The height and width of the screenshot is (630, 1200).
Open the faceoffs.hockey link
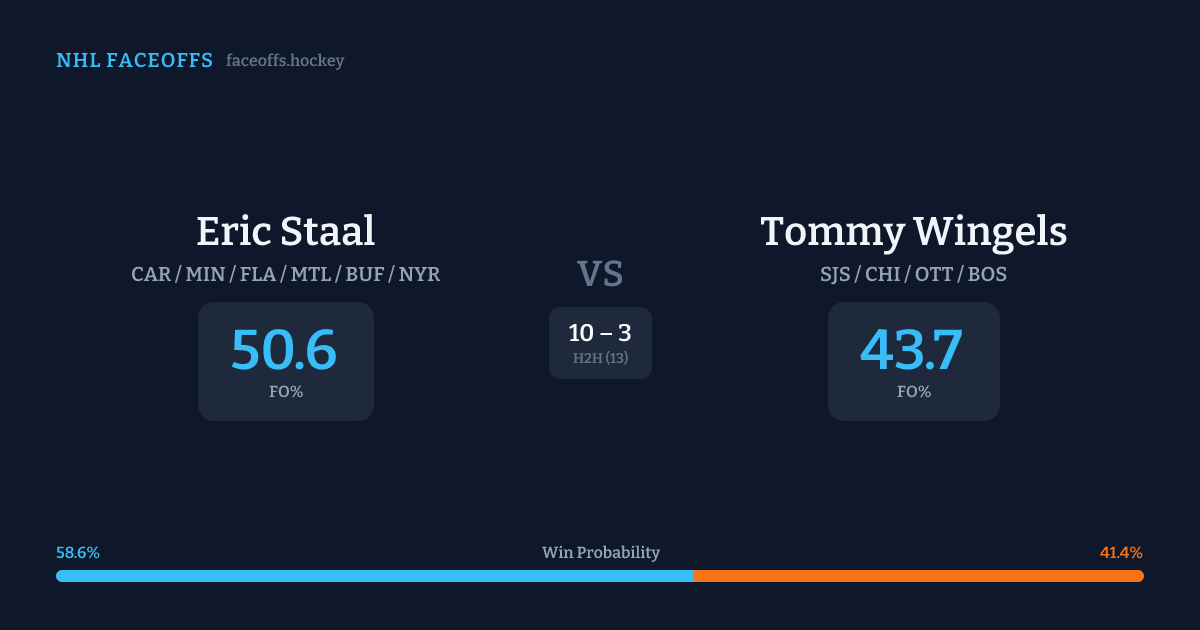click(285, 61)
